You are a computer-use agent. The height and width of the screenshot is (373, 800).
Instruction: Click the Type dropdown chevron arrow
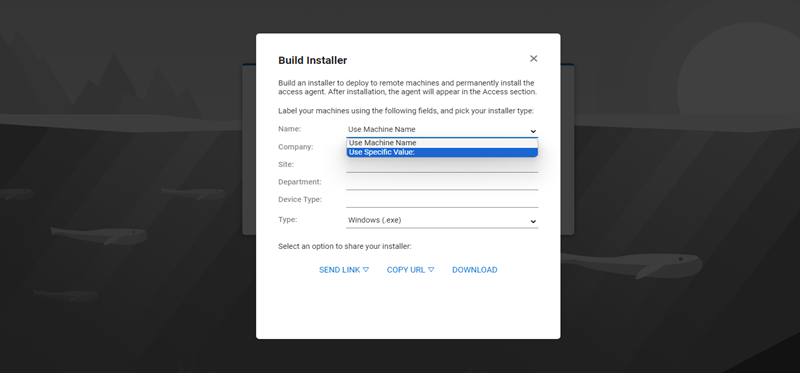pos(533,221)
